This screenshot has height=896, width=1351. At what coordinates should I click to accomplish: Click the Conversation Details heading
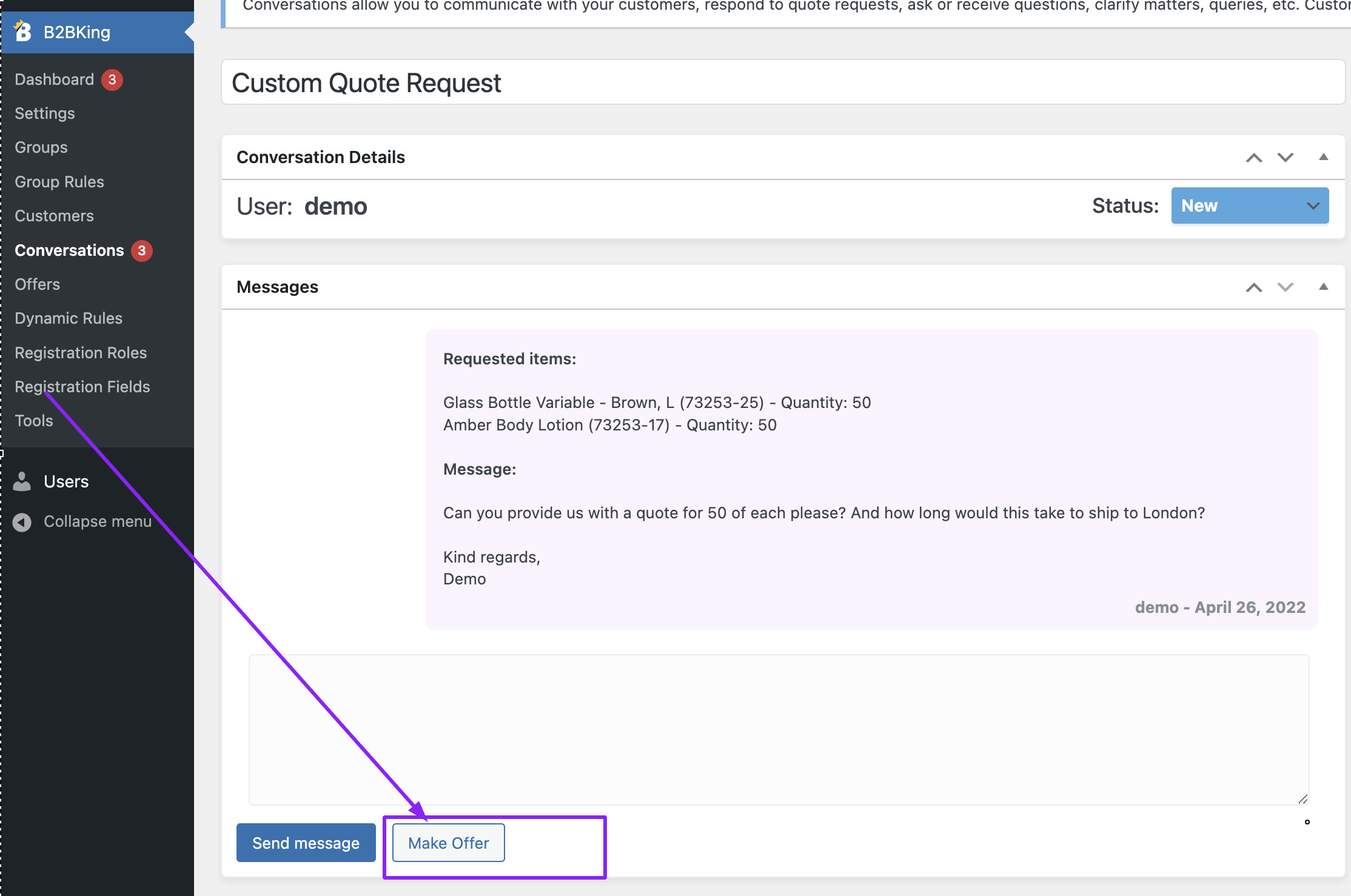(321, 158)
